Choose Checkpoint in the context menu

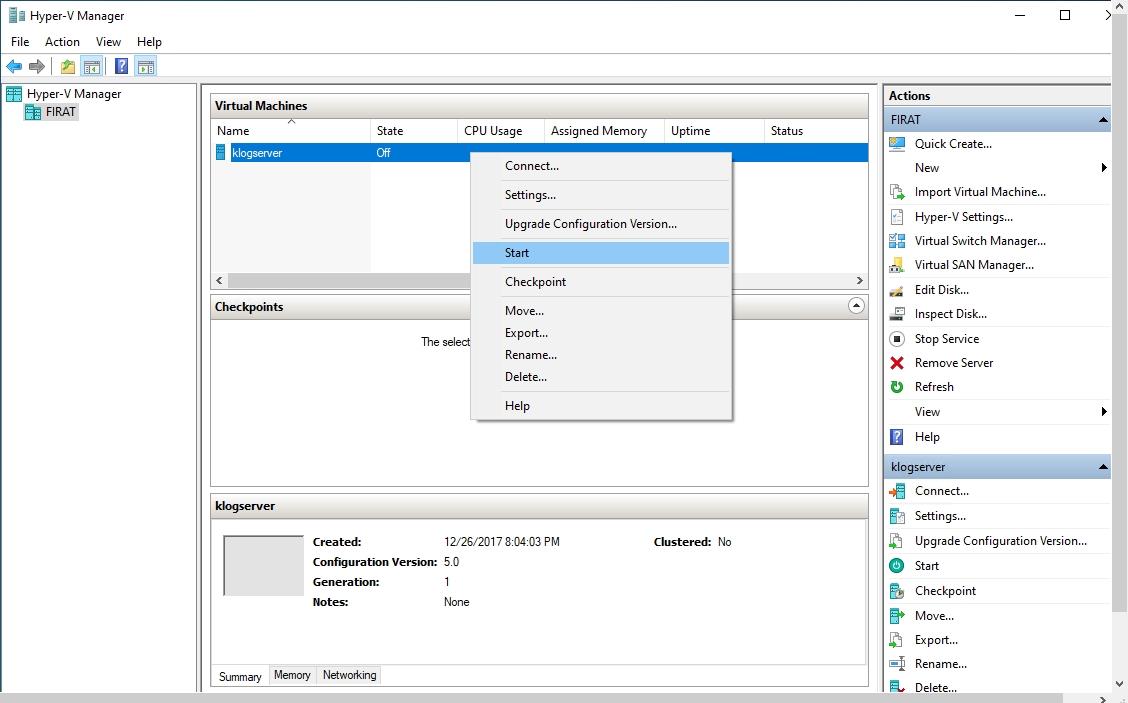(601, 282)
